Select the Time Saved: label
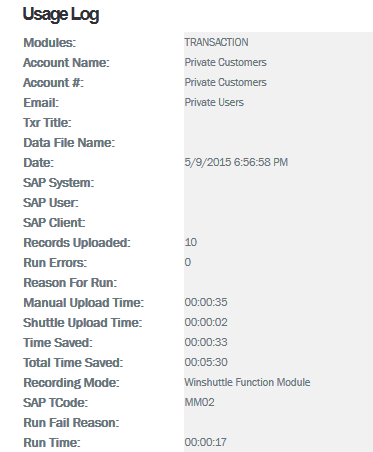 pyautogui.click(x=58, y=343)
